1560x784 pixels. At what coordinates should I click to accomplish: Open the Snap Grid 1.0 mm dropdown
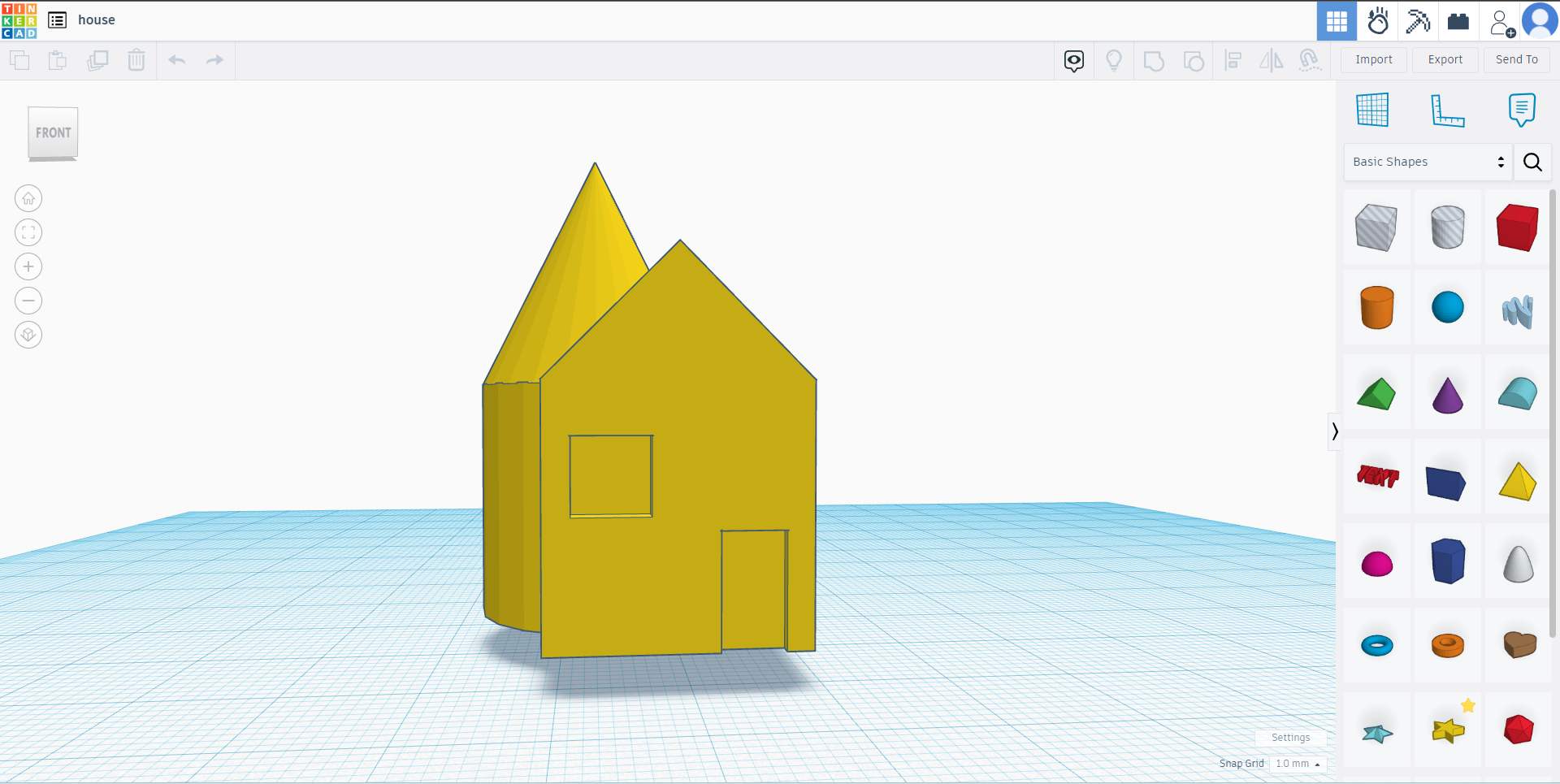[1298, 764]
